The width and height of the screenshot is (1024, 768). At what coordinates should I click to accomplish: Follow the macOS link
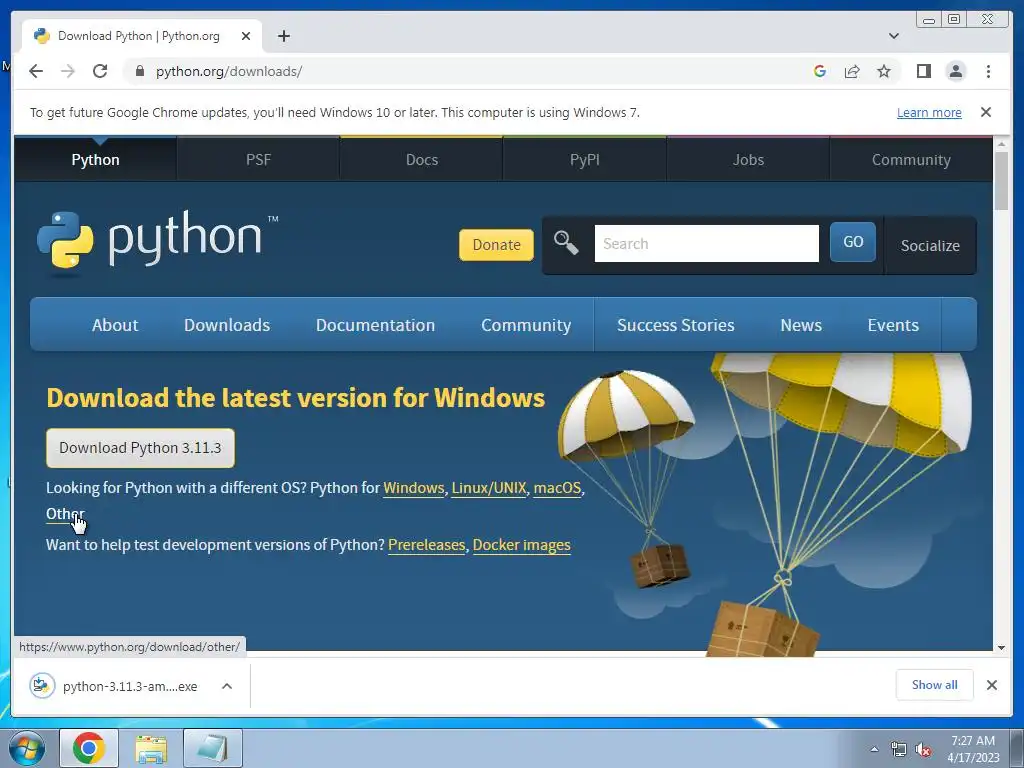tap(557, 488)
